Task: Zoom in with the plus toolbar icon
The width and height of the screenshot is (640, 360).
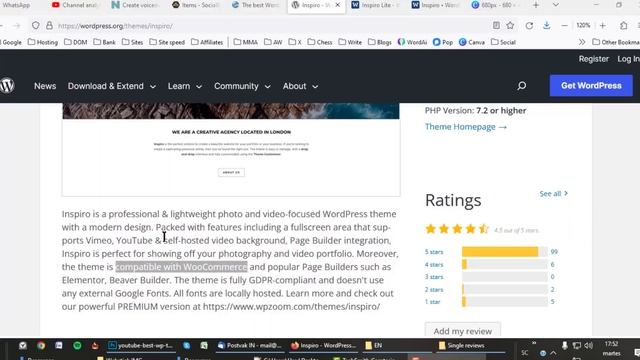Action: (602, 25)
